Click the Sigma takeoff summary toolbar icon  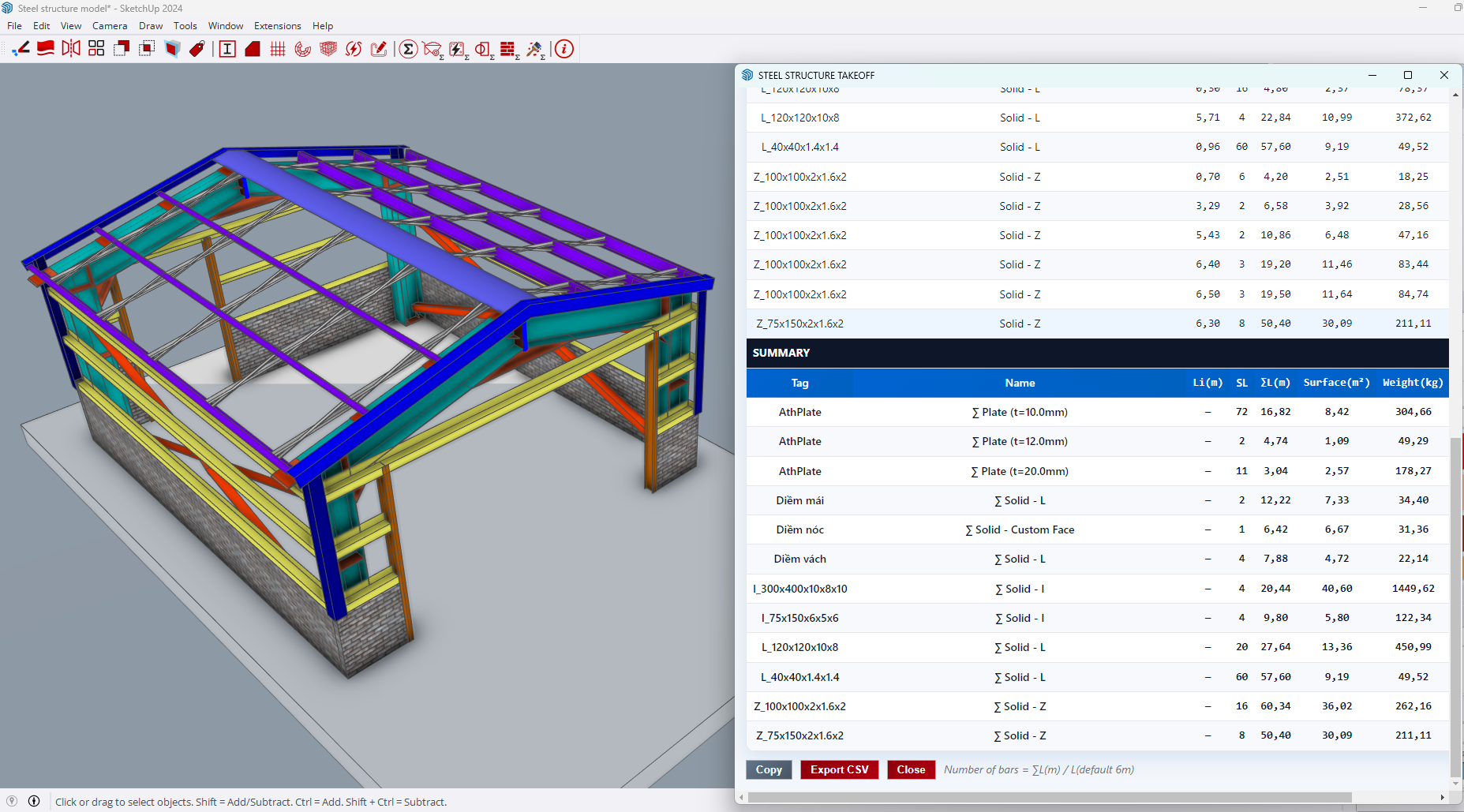click(x=408, y=49)
